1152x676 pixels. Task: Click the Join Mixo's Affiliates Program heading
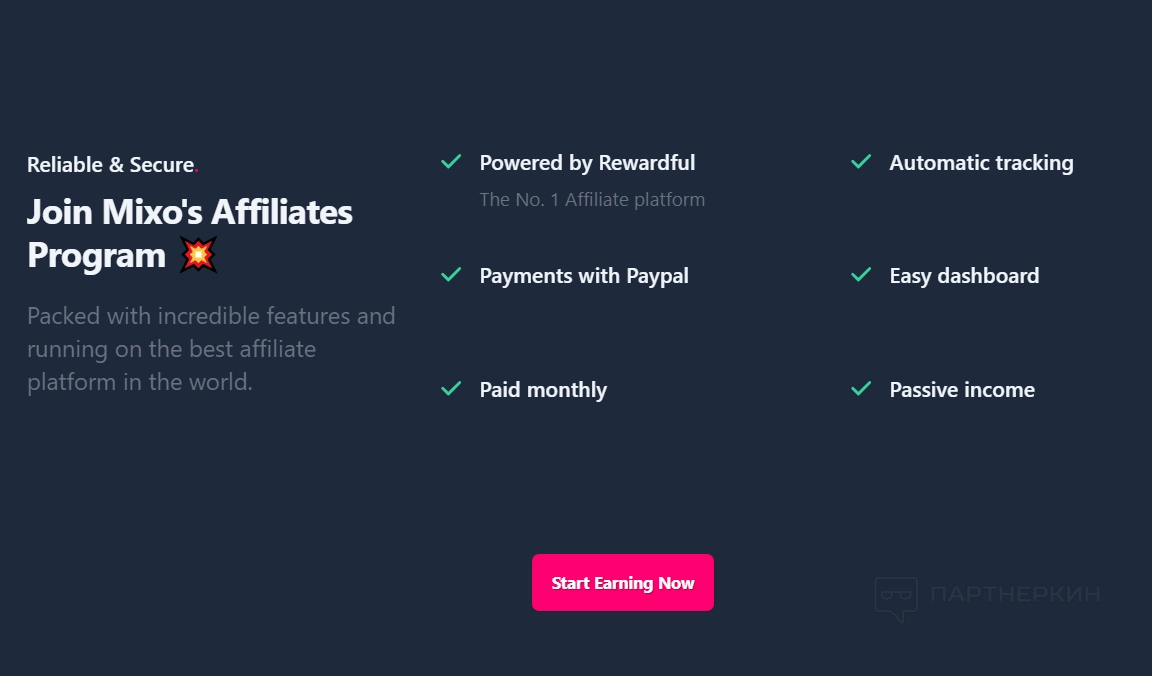tap(189, 233)
